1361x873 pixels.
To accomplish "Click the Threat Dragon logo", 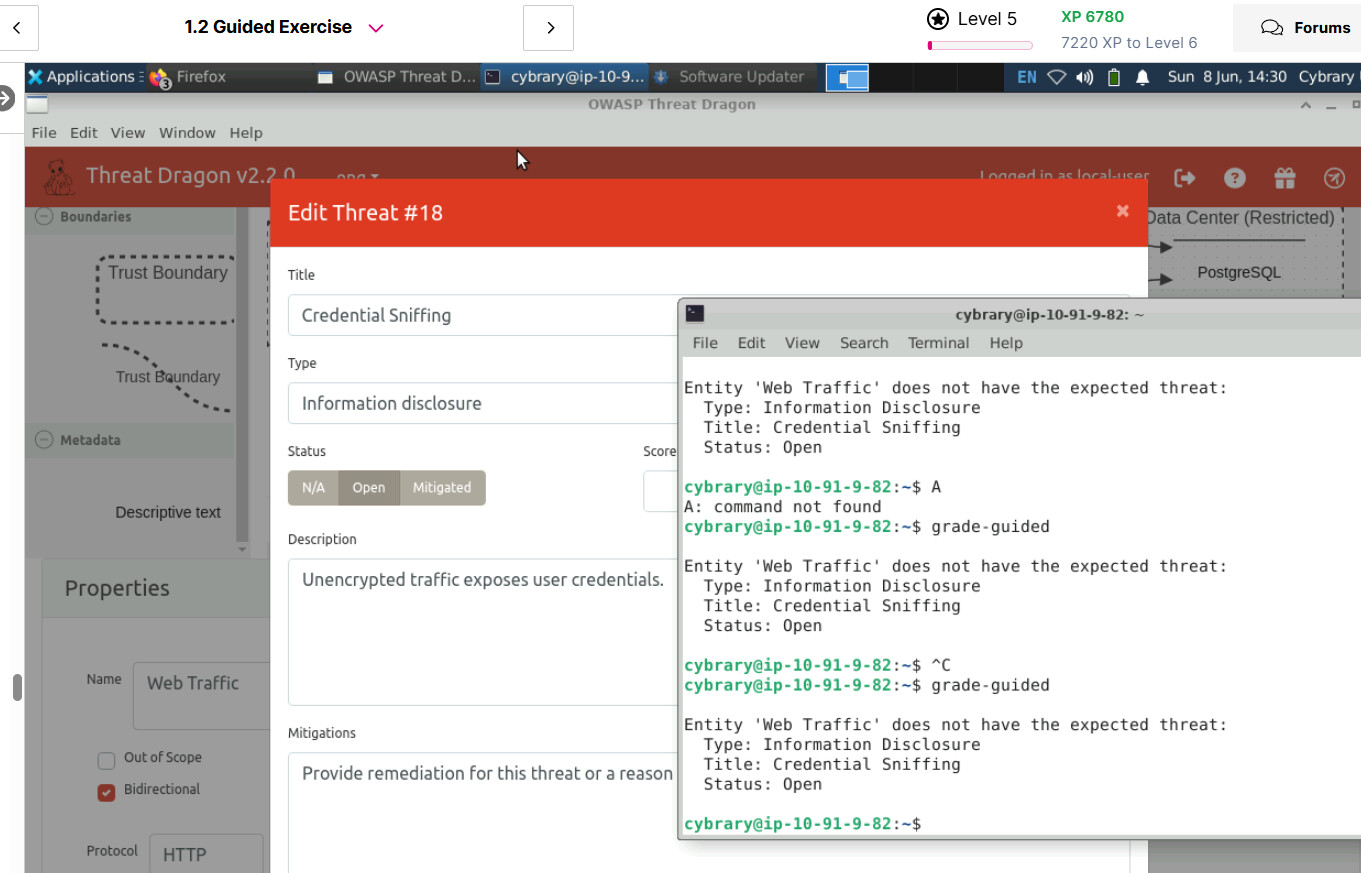I will click(59, 177).
